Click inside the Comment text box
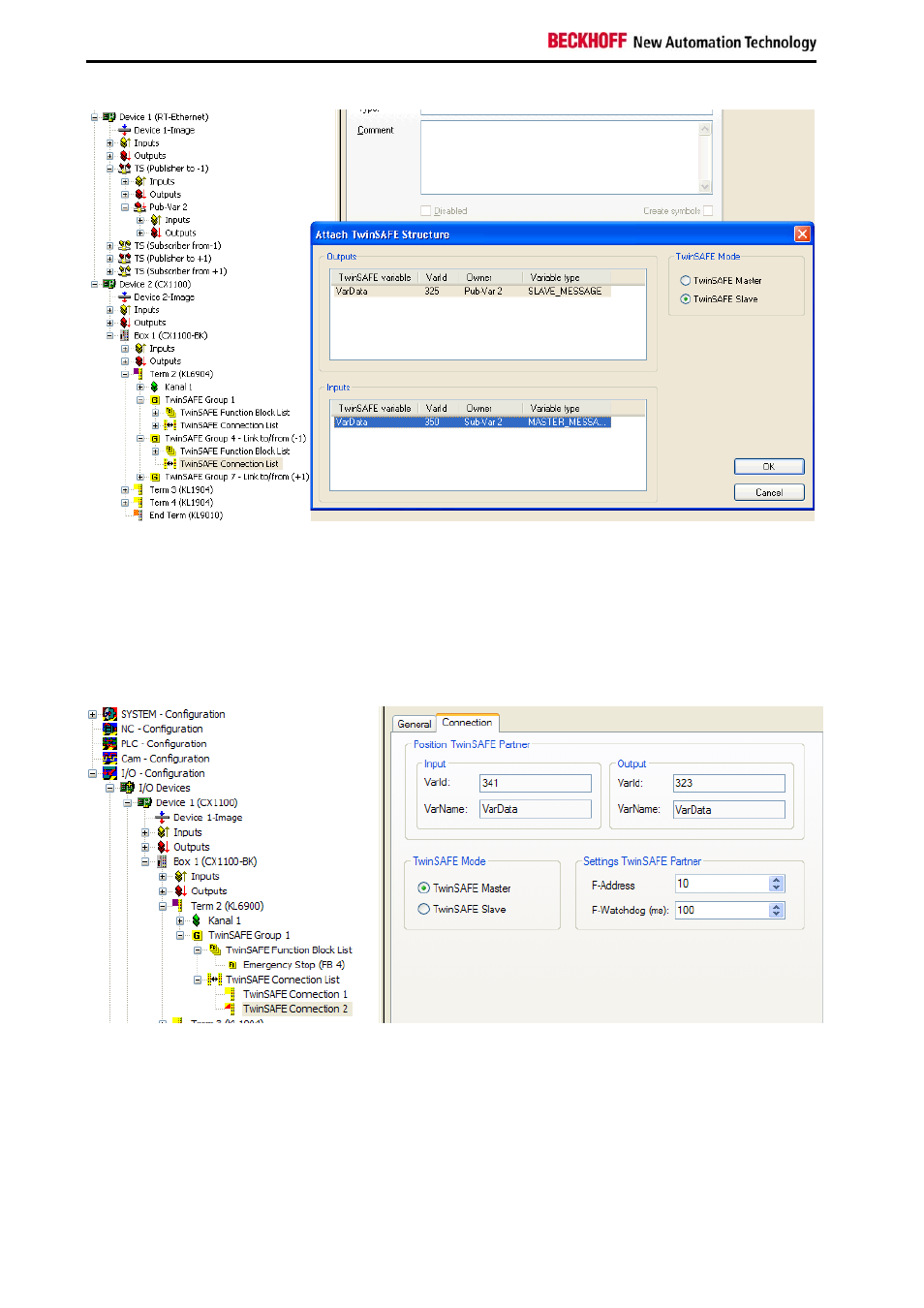Viewport: 924px width, 1308px height. point(560,157)
